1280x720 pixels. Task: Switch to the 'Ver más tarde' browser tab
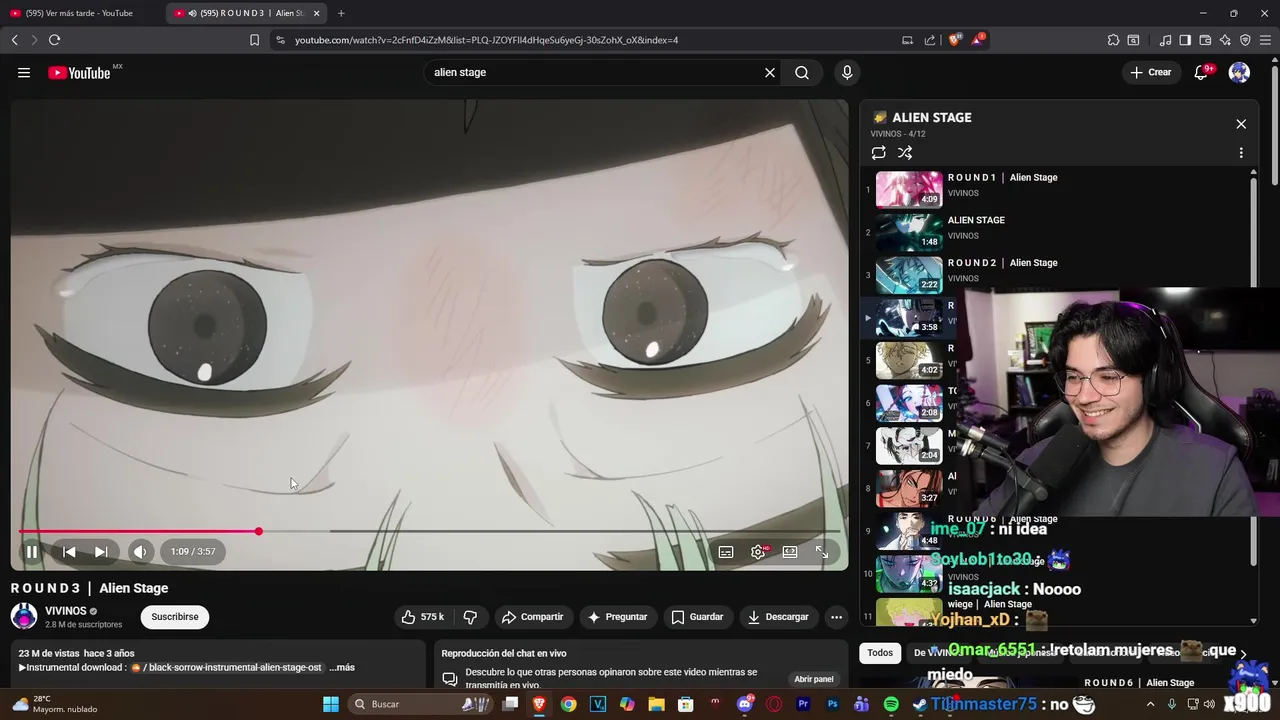pos(78,13)
